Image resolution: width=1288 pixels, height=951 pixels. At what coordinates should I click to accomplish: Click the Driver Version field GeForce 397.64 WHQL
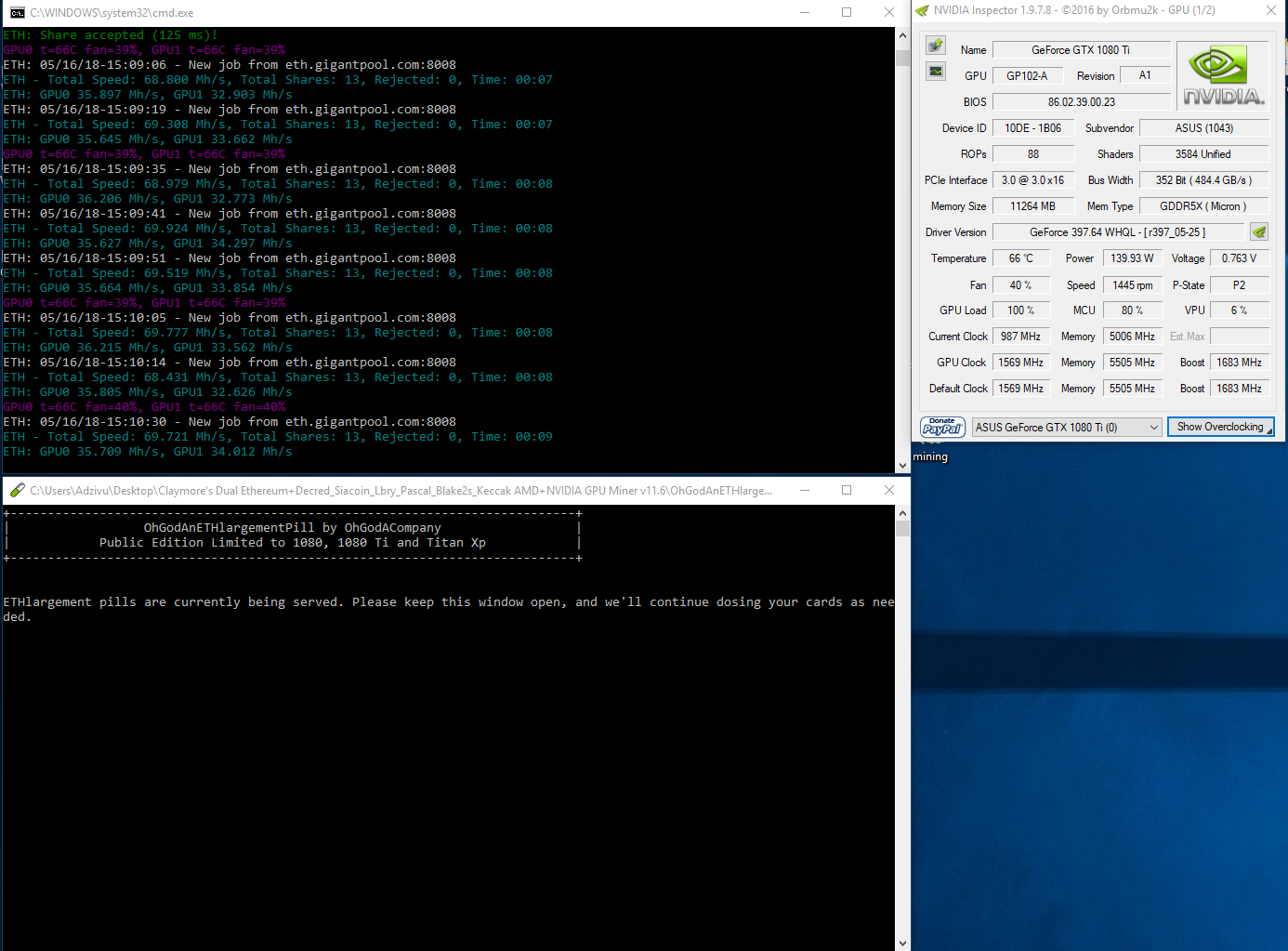tap(1118, 232)
